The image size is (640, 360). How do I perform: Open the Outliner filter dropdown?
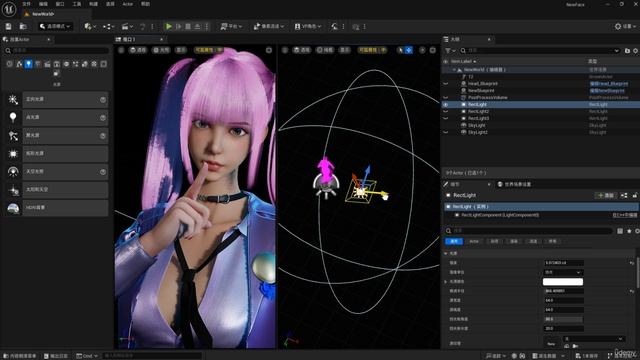pos(450,51)
